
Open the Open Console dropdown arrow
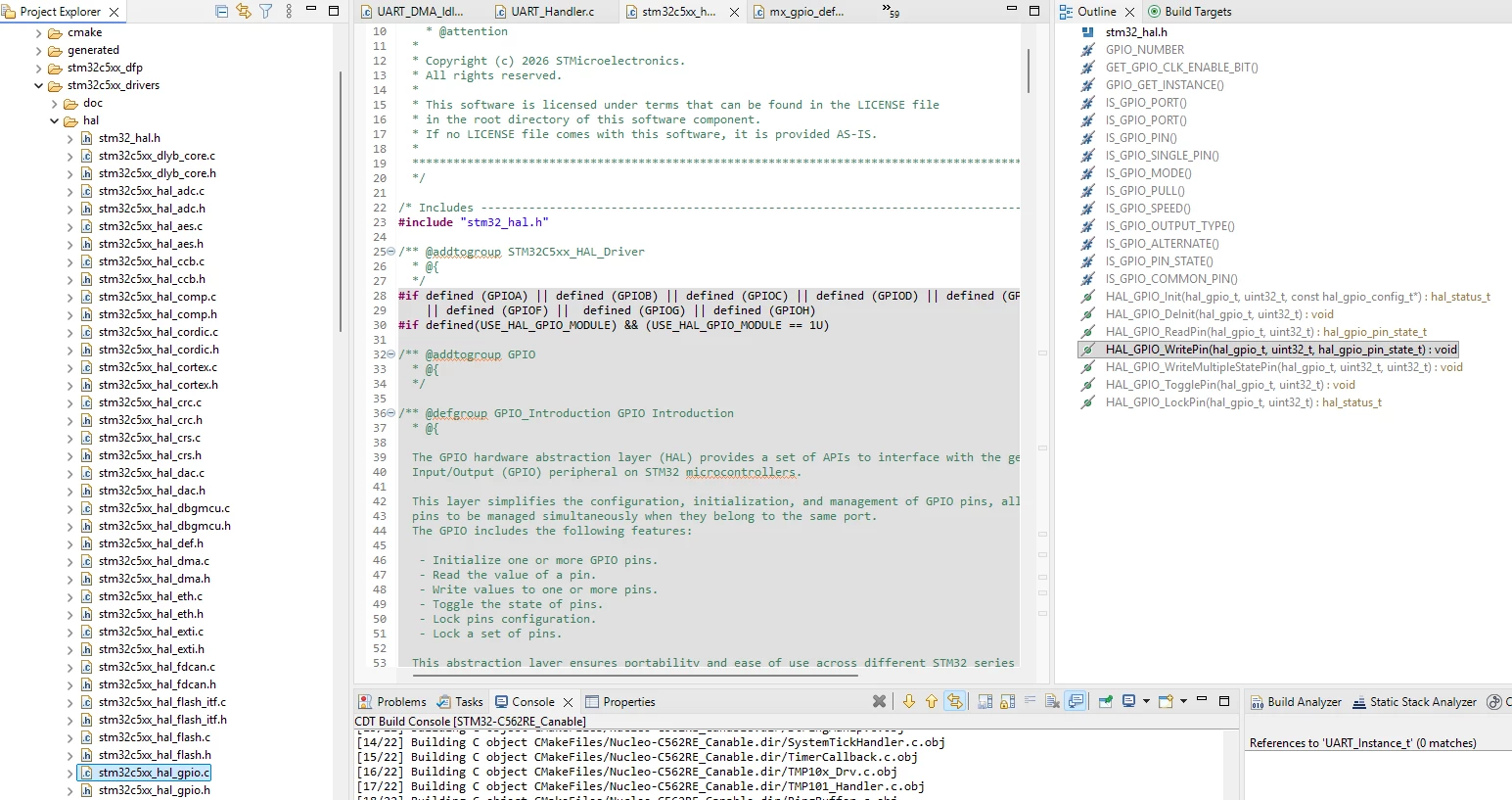coord(1183,701)
